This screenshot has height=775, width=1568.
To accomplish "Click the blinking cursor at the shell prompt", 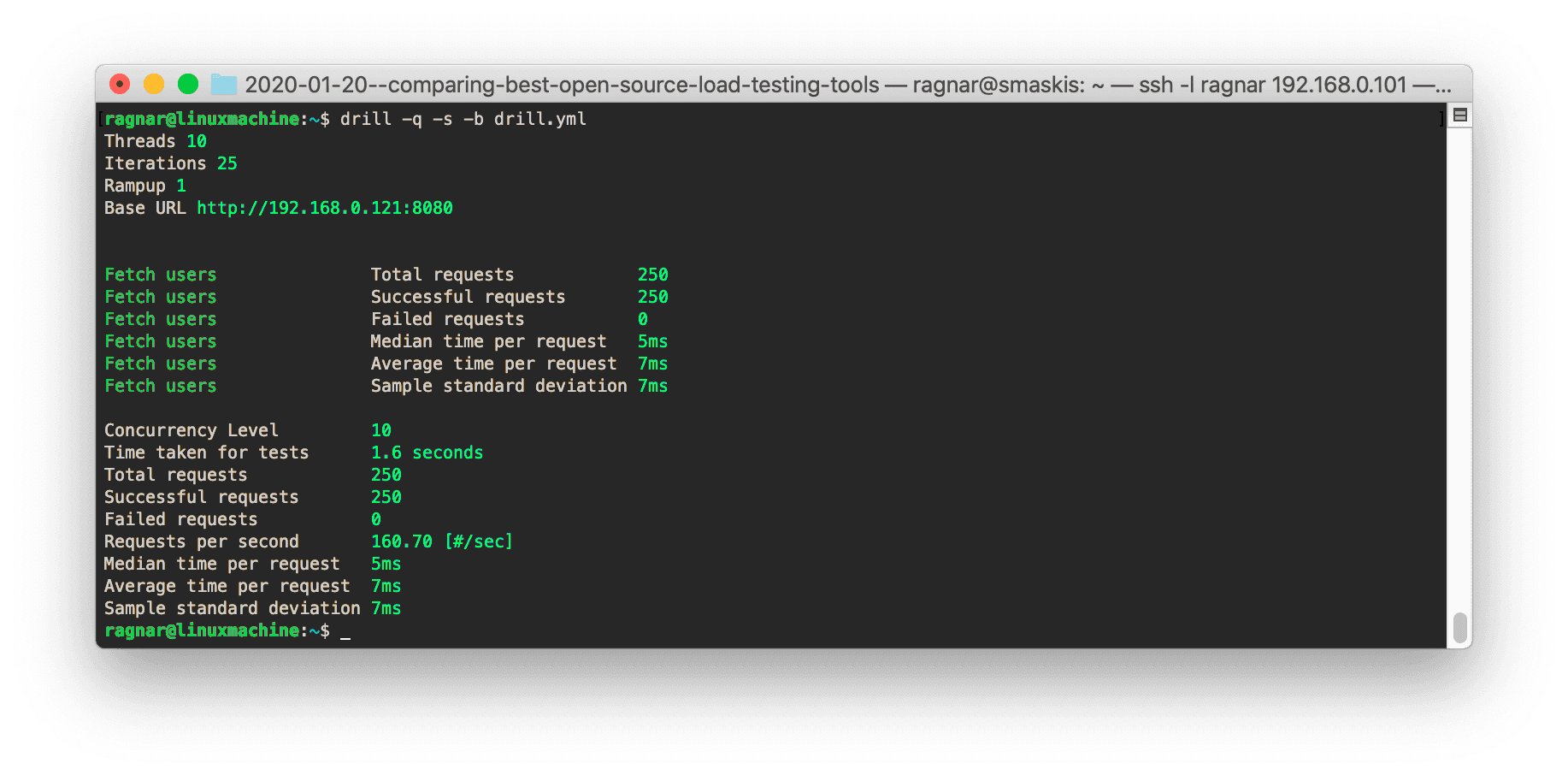I will 345,633.
